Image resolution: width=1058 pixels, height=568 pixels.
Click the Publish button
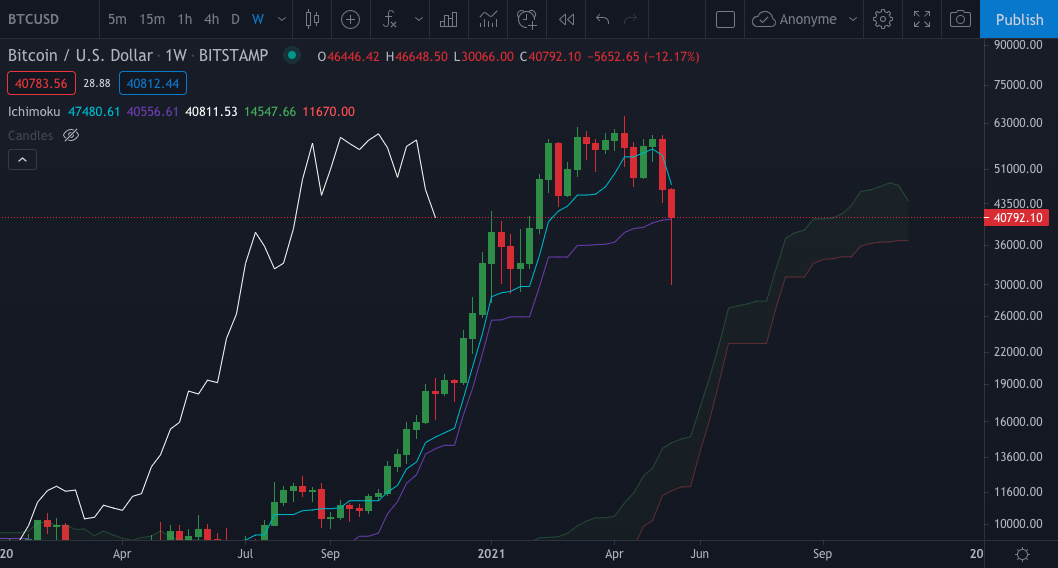(1019, 19)
